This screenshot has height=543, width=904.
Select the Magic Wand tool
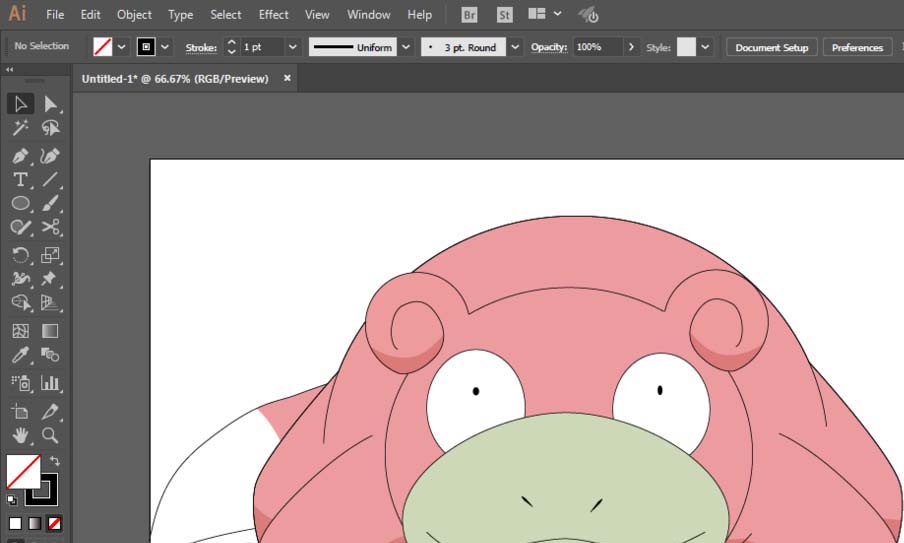point(20,129)
